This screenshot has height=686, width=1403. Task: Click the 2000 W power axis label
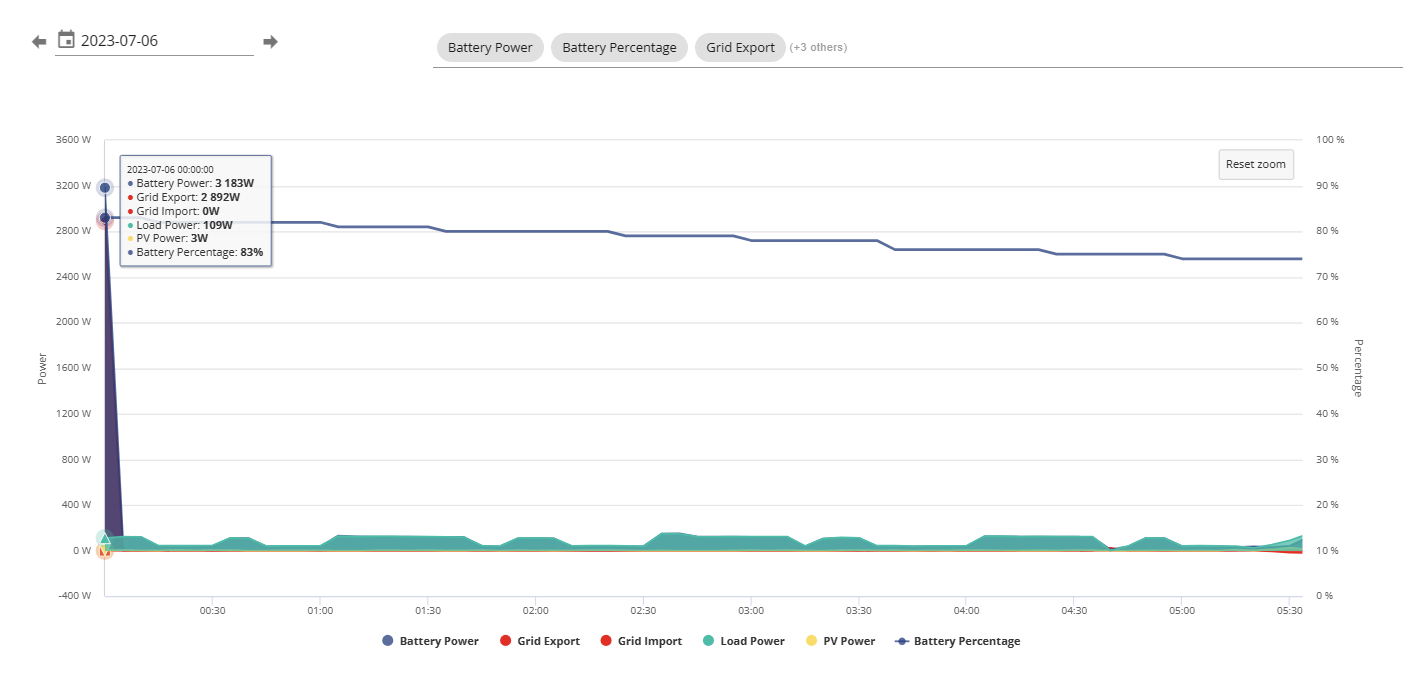(73, 322)
